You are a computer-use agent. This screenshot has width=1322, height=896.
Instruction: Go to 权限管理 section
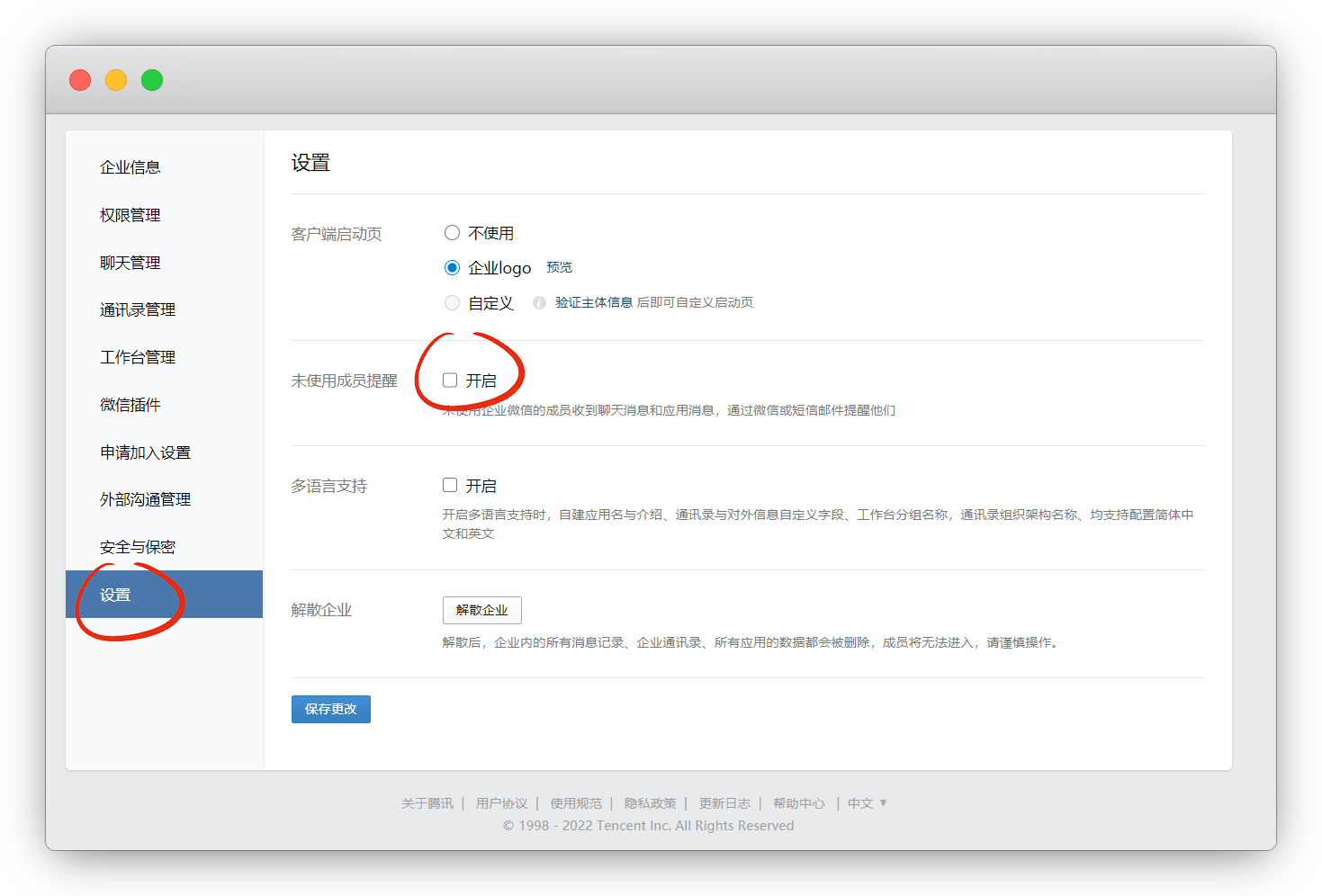coord(130,215)
